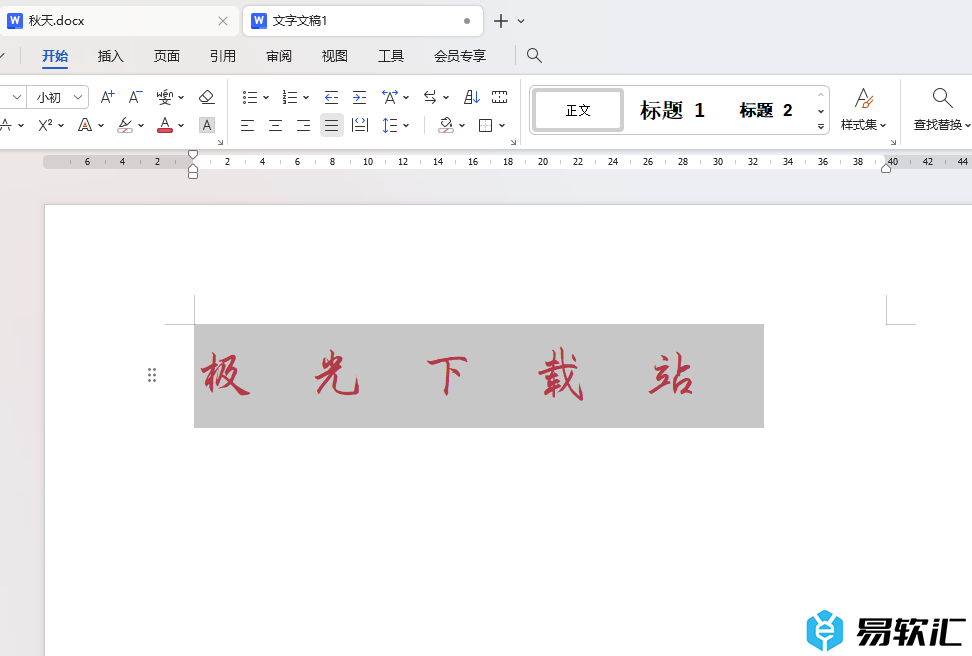The width and height of the screenshot is (972, 656).
Task: Open highlight color dropdown arrow
Action: (141, 125)
